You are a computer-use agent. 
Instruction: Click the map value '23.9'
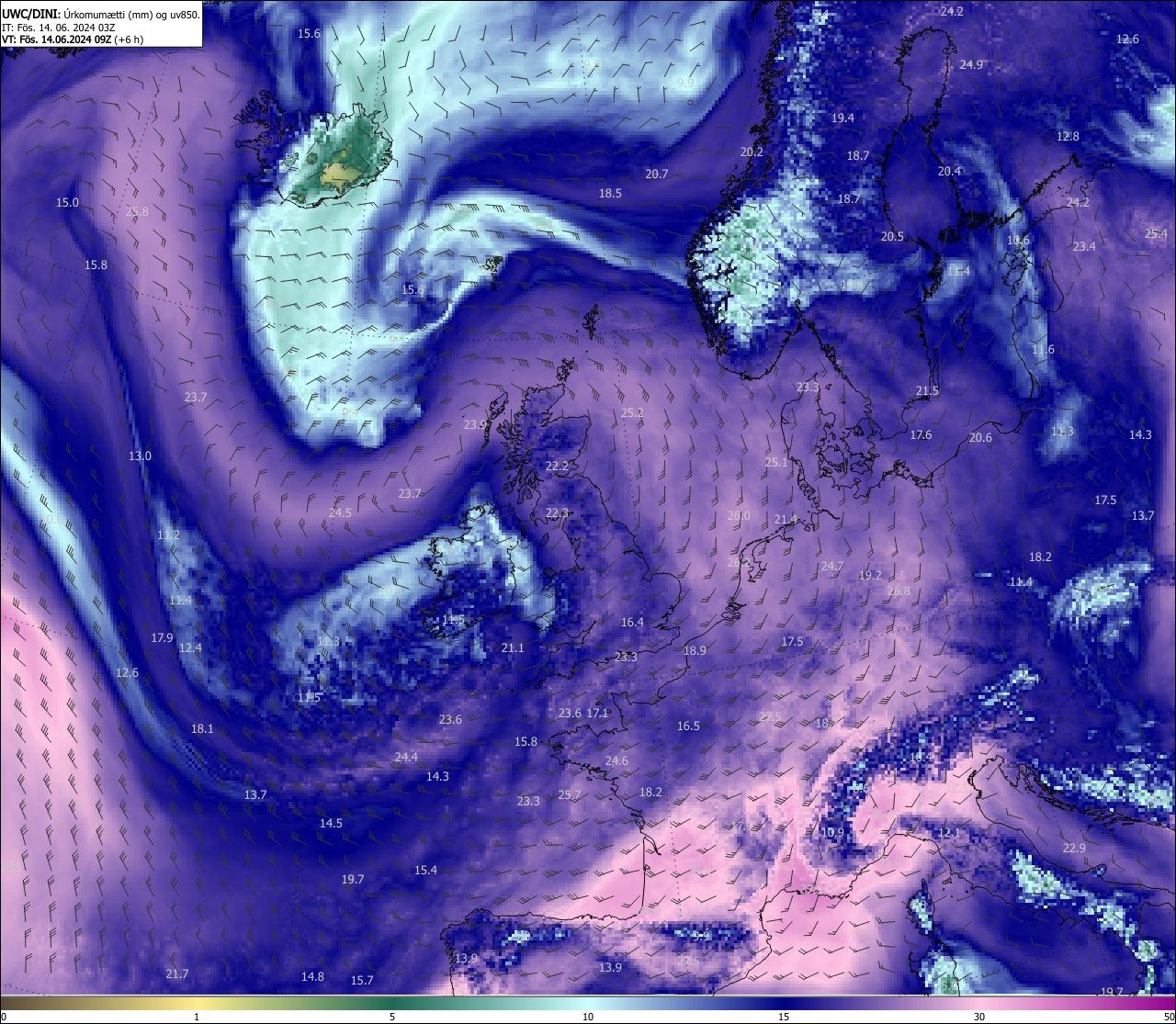pyautogui.click(x=474, y=424)
